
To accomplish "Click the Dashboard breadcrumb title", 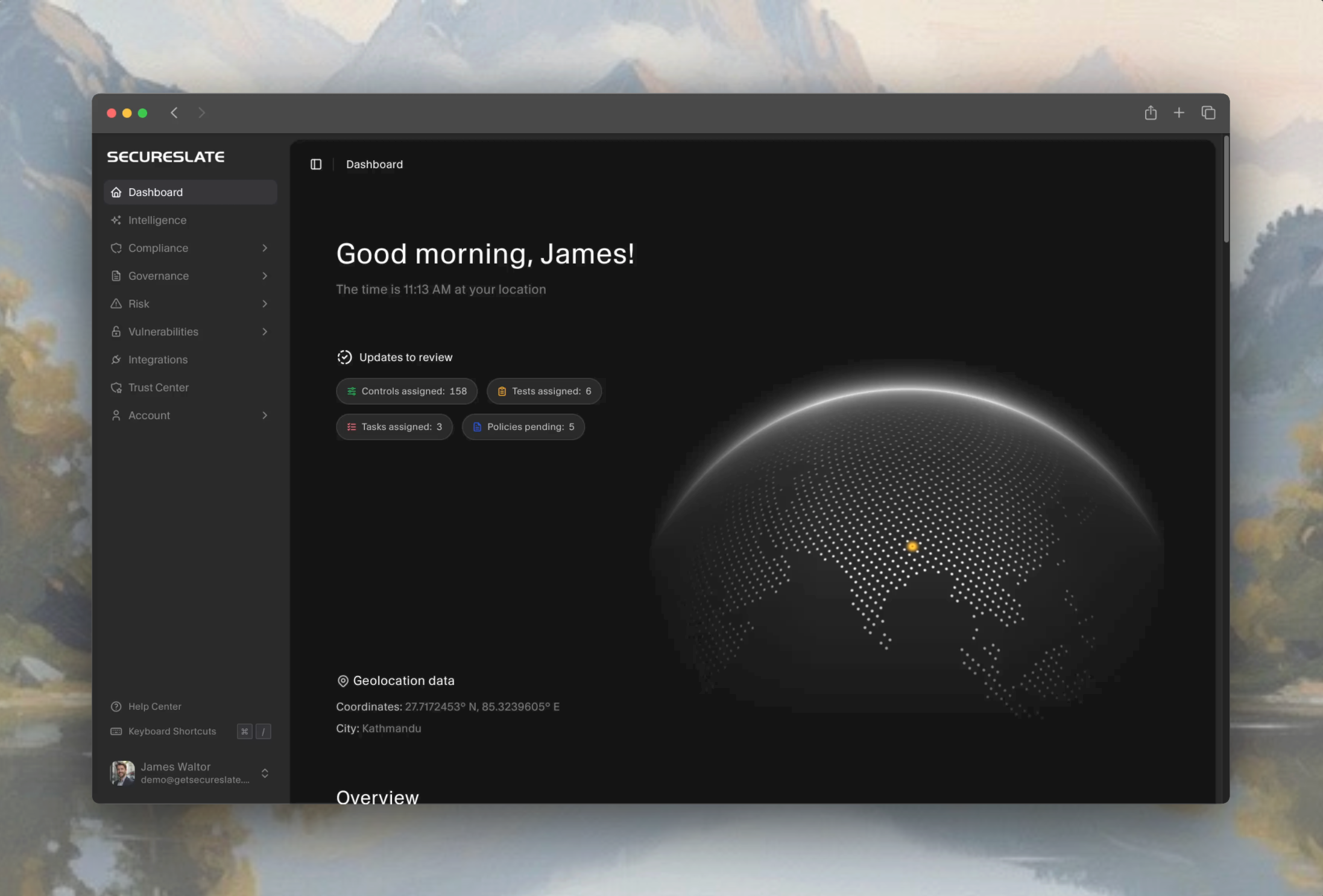I will [374, 165].
